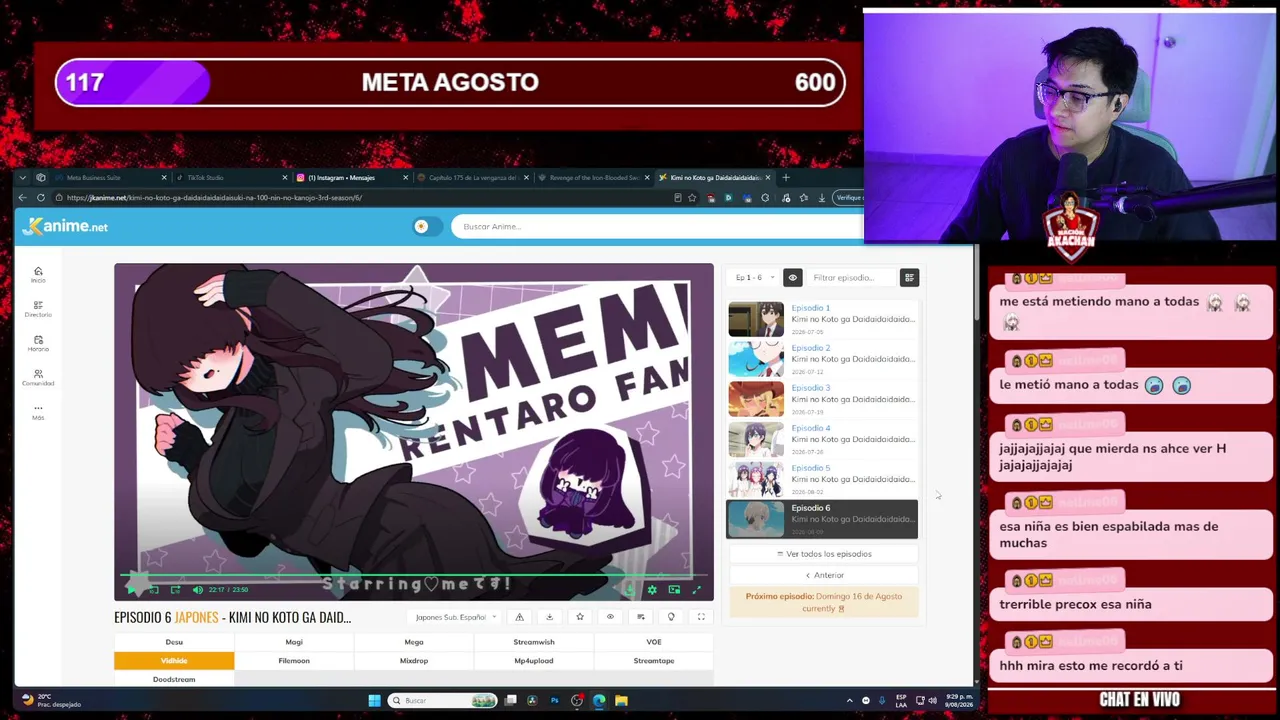Open the Windows Start menu
1280x720 pixels.
374,701
